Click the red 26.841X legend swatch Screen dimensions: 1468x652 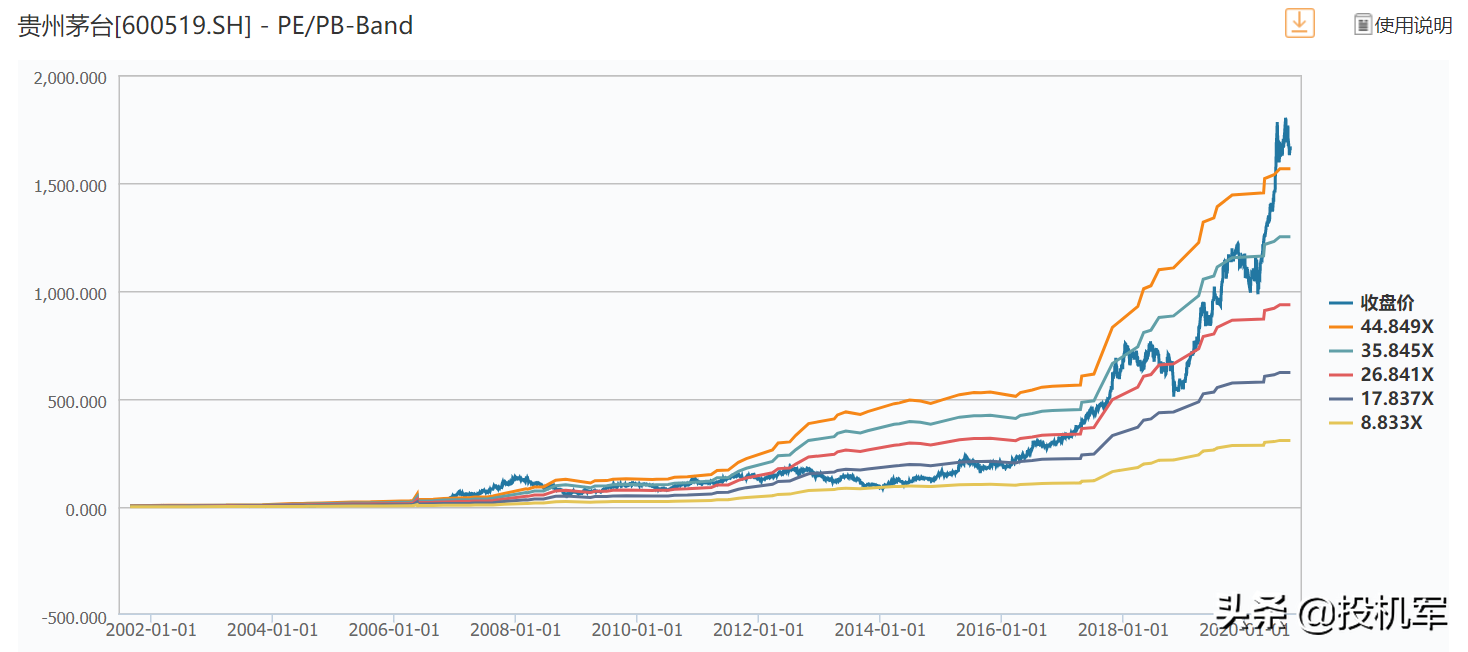(1341, 375)
